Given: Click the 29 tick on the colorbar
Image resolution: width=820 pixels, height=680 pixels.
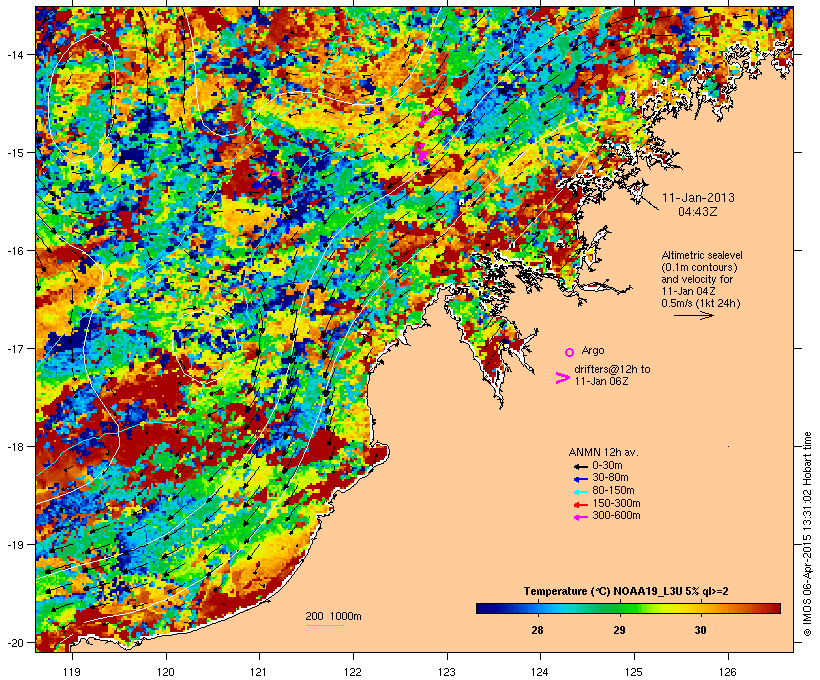Looking at the screenshot, I should [x=619, y=630].
